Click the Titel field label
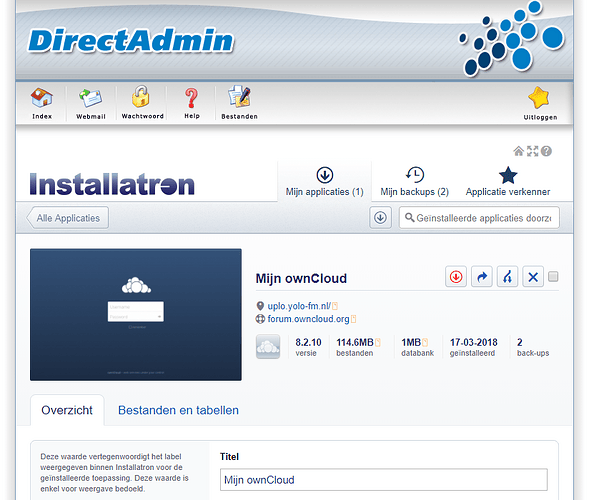The image size is (593, 500). tap(229, 457)
